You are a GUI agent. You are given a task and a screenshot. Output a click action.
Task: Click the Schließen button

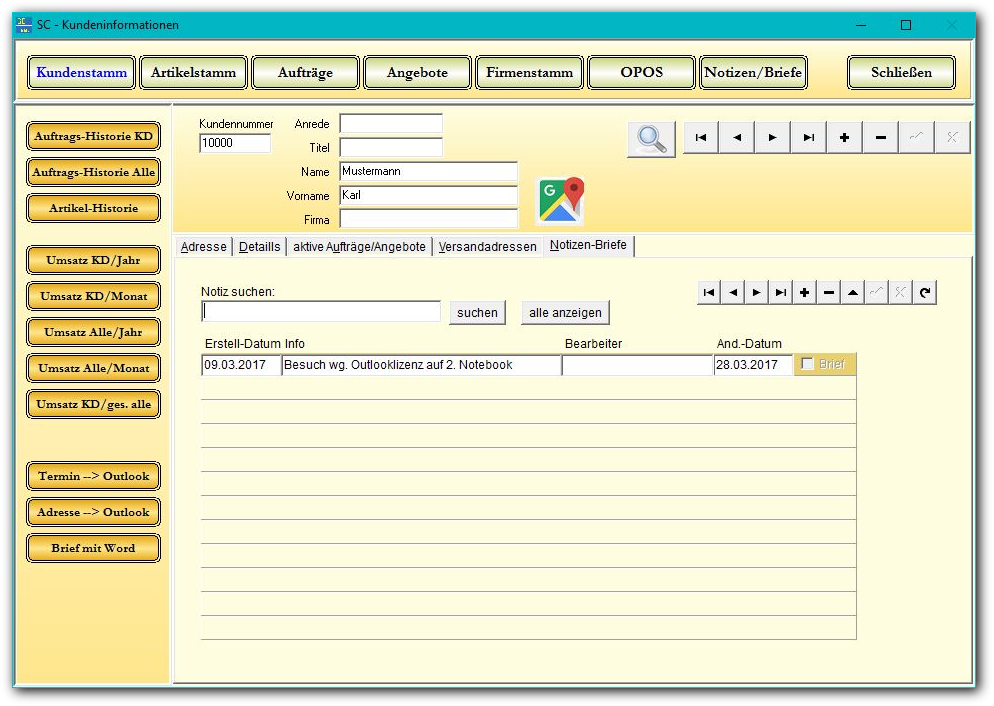point(901,72)
